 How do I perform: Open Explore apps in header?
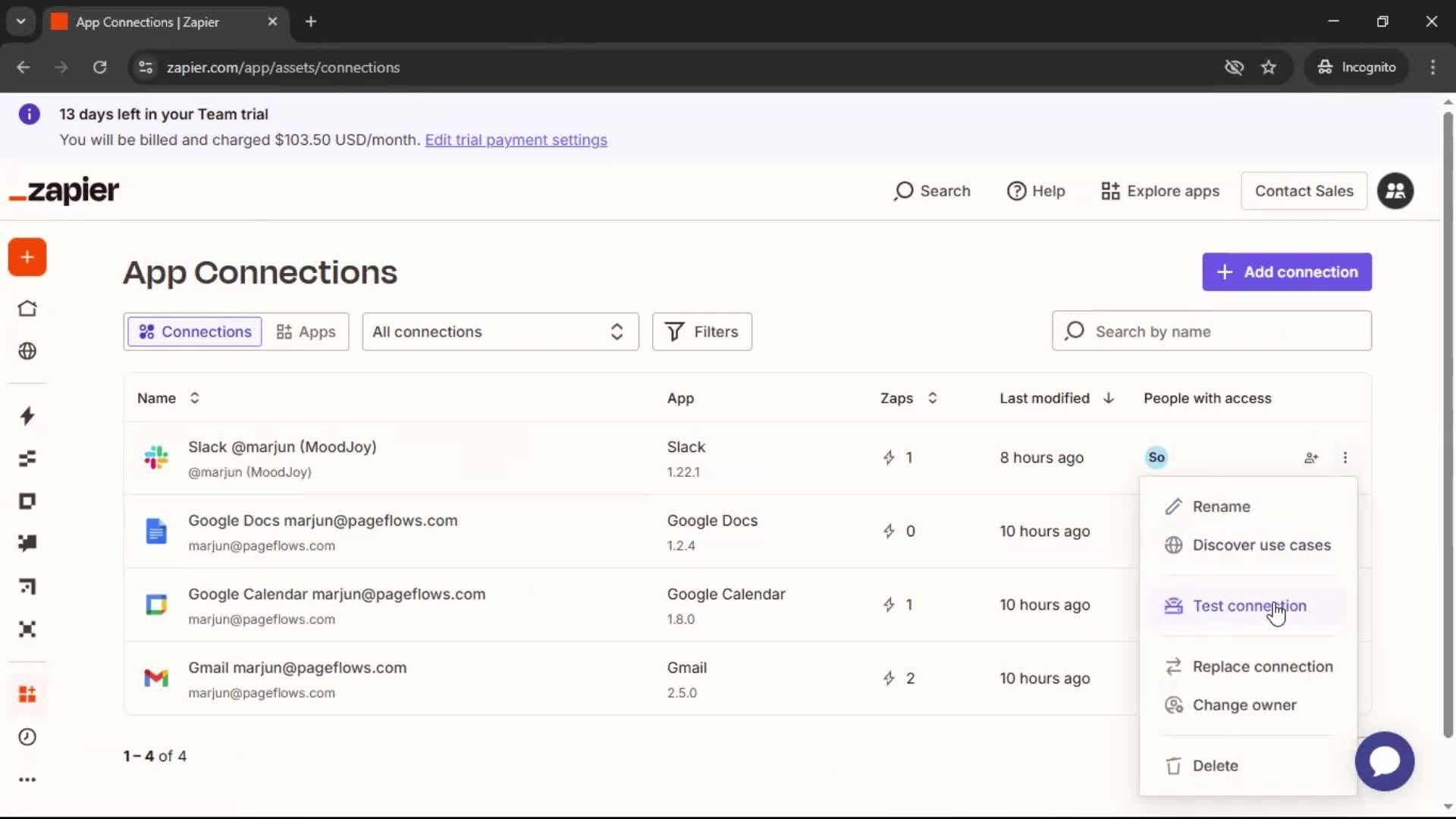[x=1160, y=191]
